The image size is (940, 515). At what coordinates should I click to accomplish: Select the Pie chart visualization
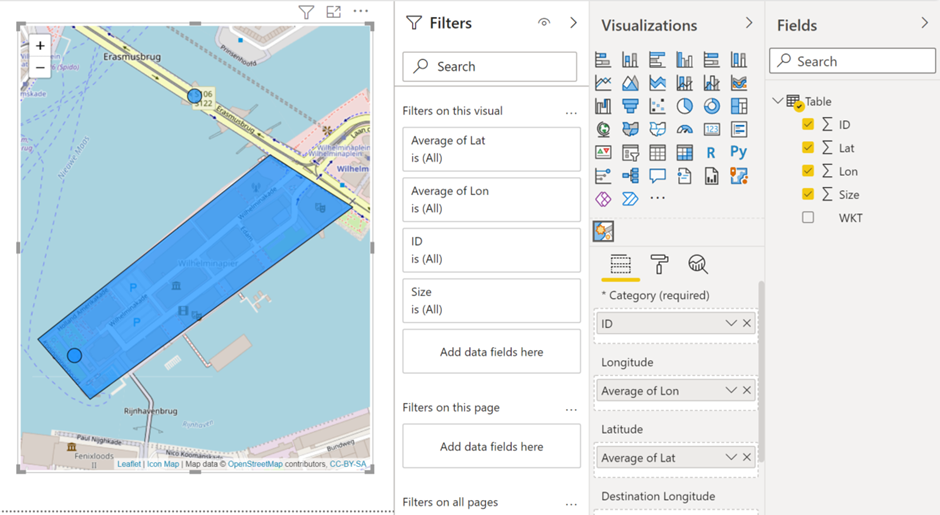pos(684,106)
